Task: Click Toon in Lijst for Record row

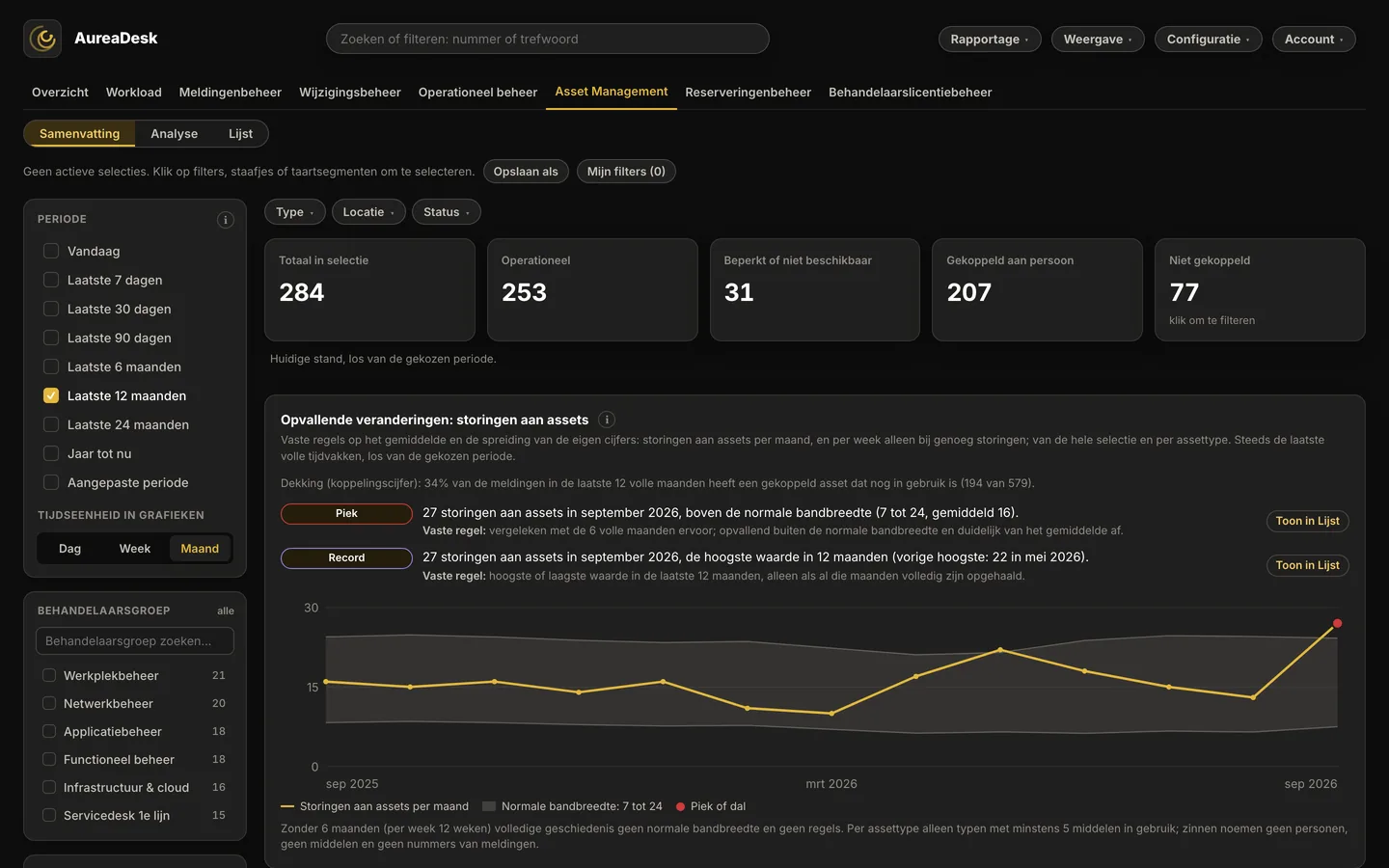Action: (1307, 565)
